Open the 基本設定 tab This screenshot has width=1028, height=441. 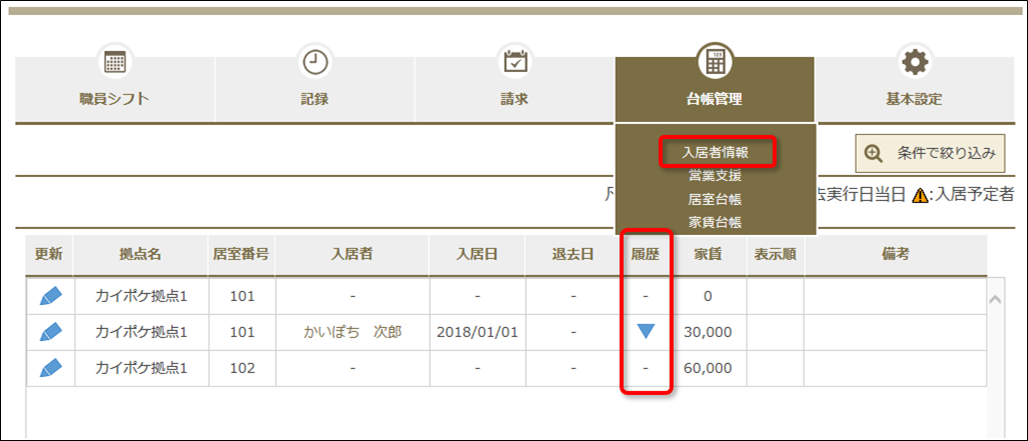pos(915,89)
